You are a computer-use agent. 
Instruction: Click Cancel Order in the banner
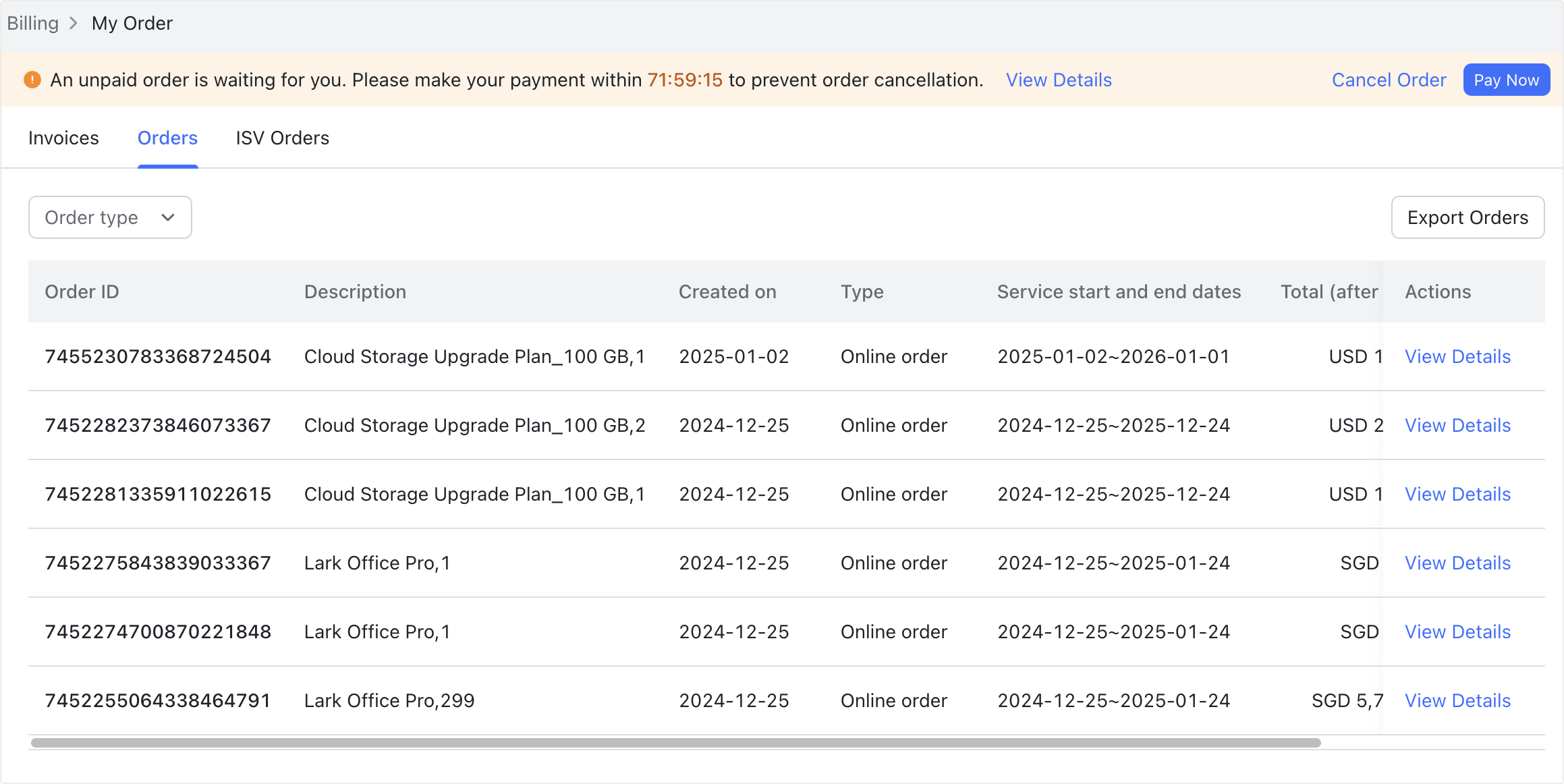tap(1388, 79)
